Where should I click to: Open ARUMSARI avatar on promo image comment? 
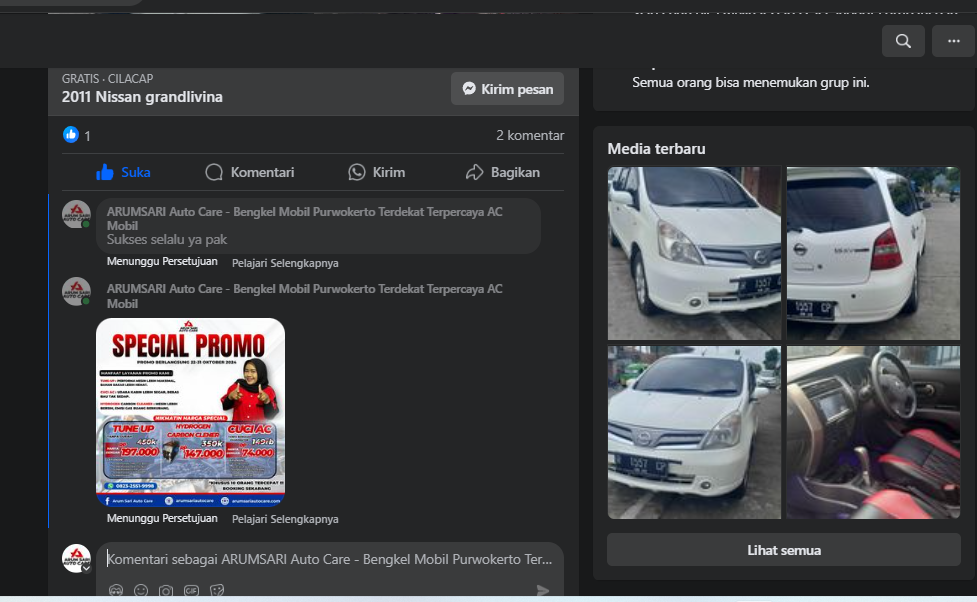tap(77, 291)
